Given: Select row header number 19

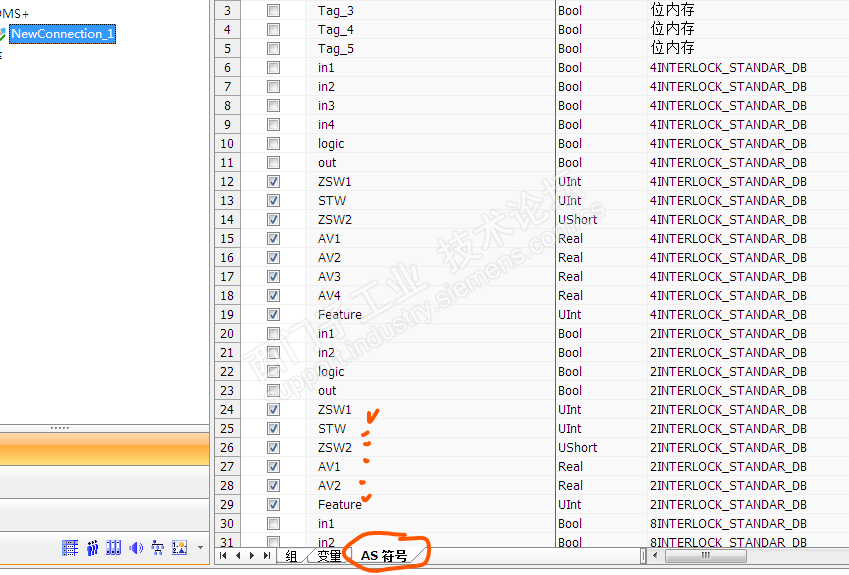Looking at the screenshot, I should (227, 315).
